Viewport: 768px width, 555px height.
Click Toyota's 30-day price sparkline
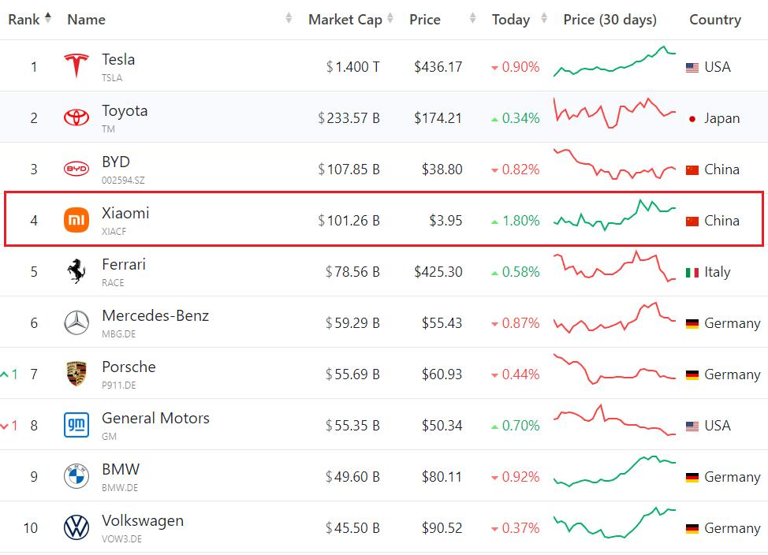click(615, 113)
